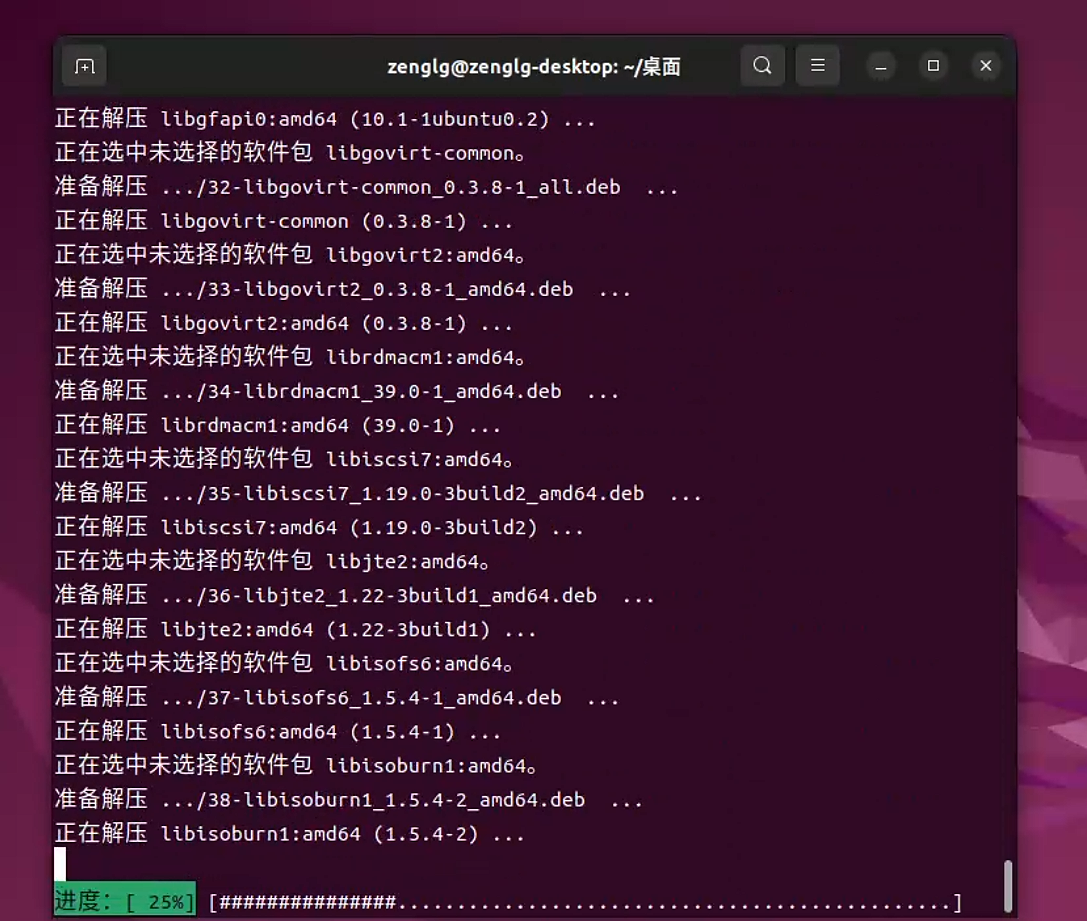1087x921 pixels.
Task: Maximize the terminal window
Action: click(933, 65)
